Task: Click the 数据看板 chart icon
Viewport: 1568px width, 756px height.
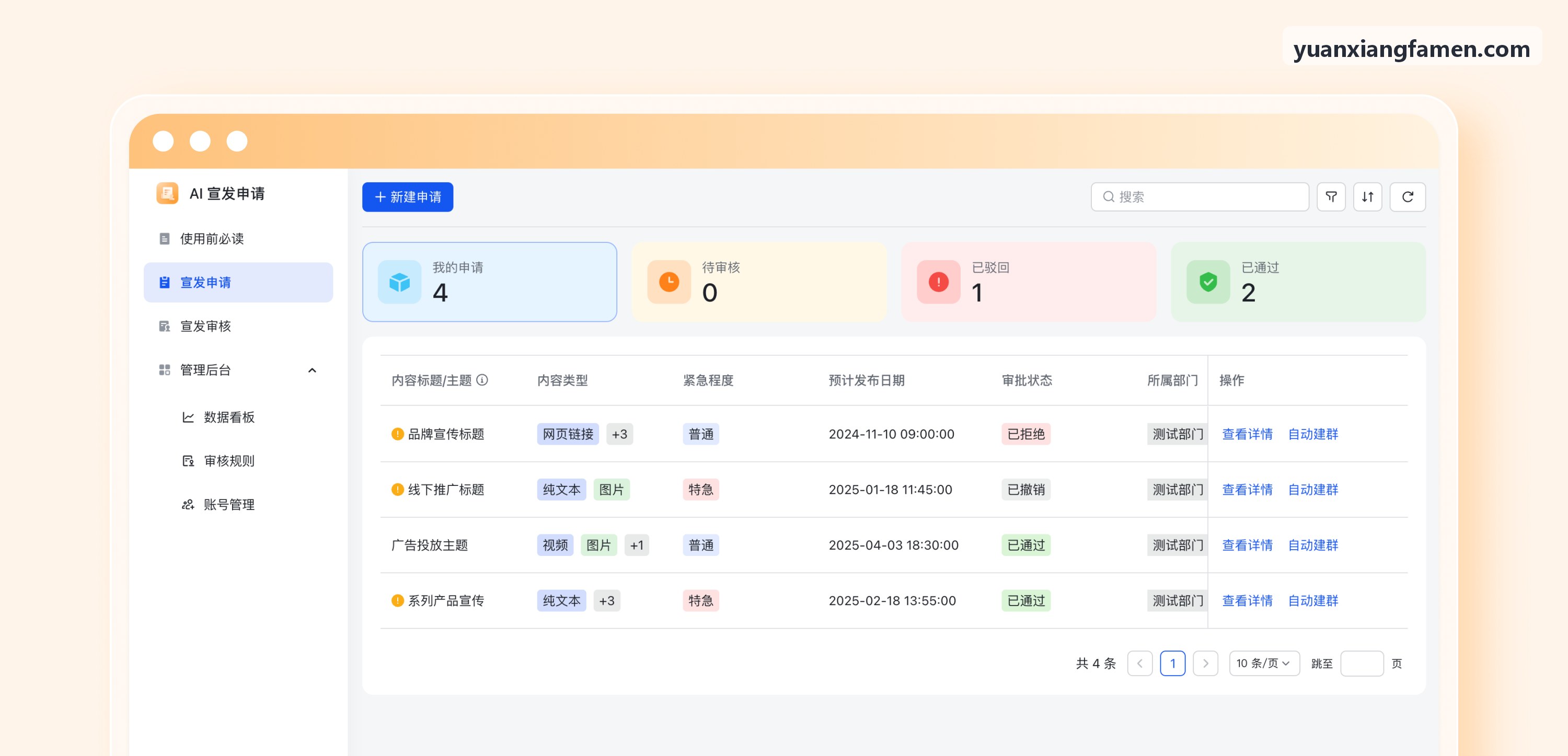Action: tap(188, 417)
